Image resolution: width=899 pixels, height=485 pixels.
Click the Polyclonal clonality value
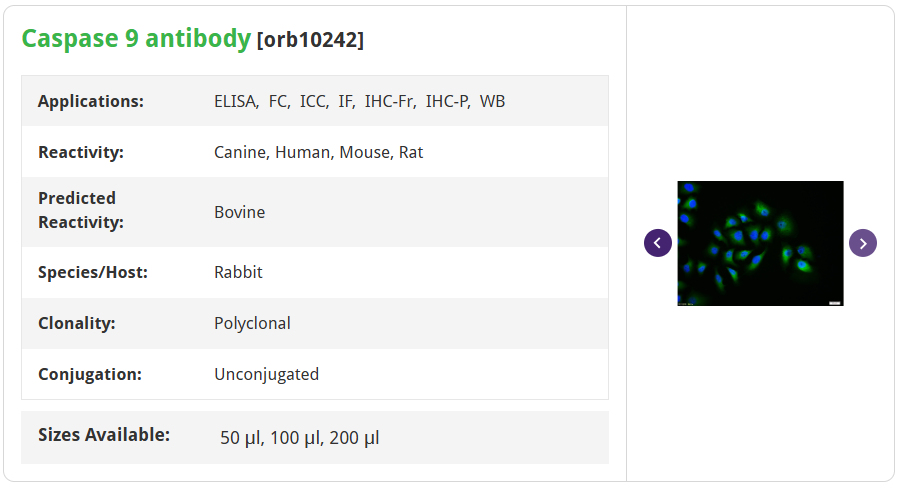(x=252, y=323)
